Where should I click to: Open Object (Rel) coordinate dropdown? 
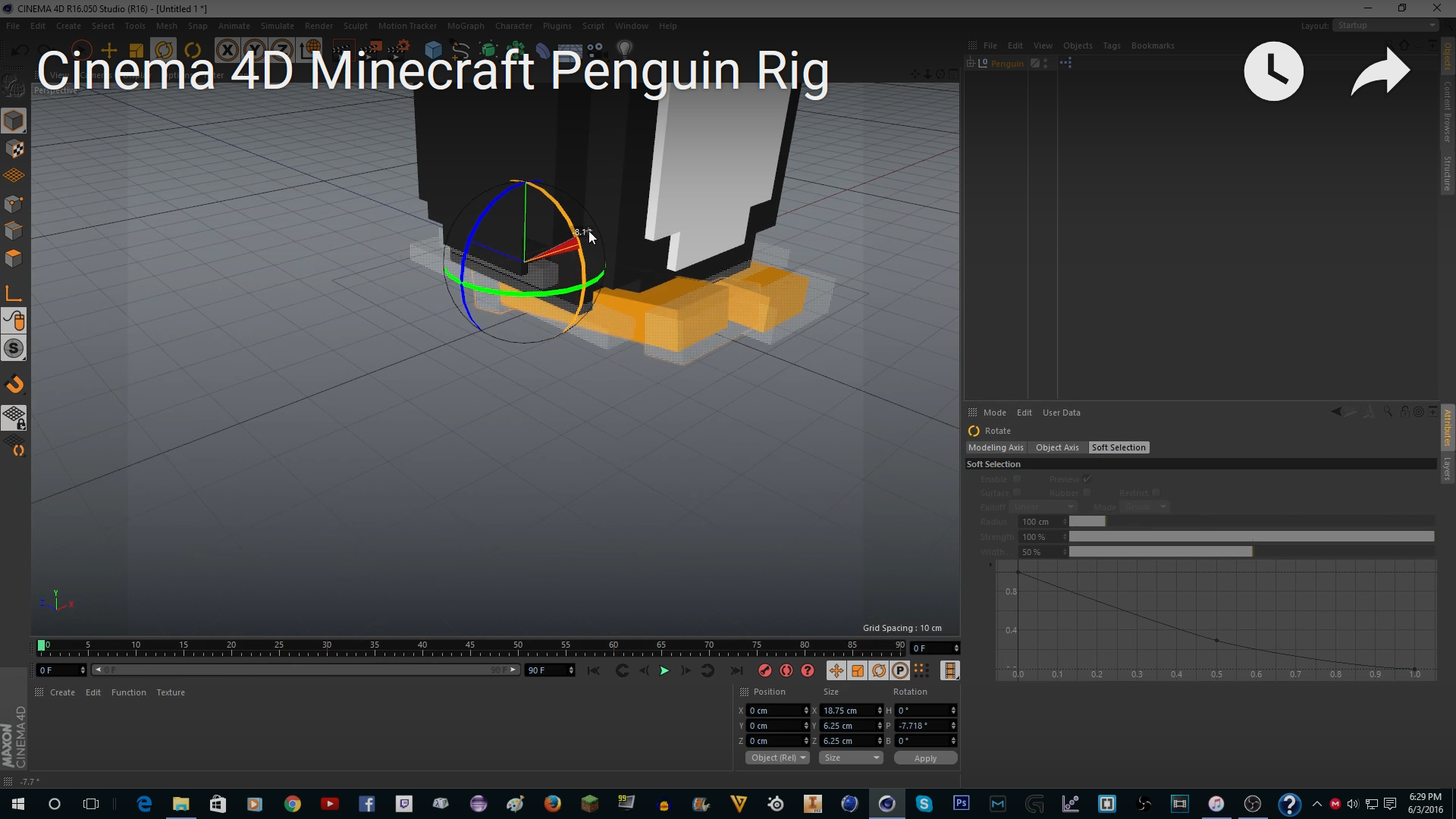777,758
